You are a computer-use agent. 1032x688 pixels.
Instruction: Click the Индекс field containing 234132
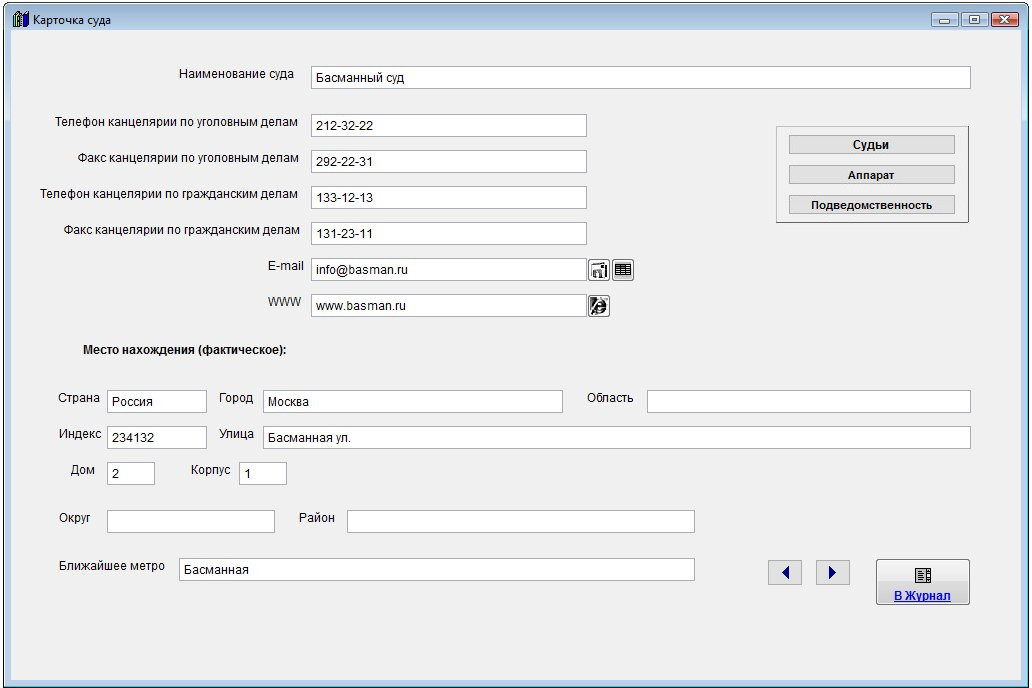[157, 438]
